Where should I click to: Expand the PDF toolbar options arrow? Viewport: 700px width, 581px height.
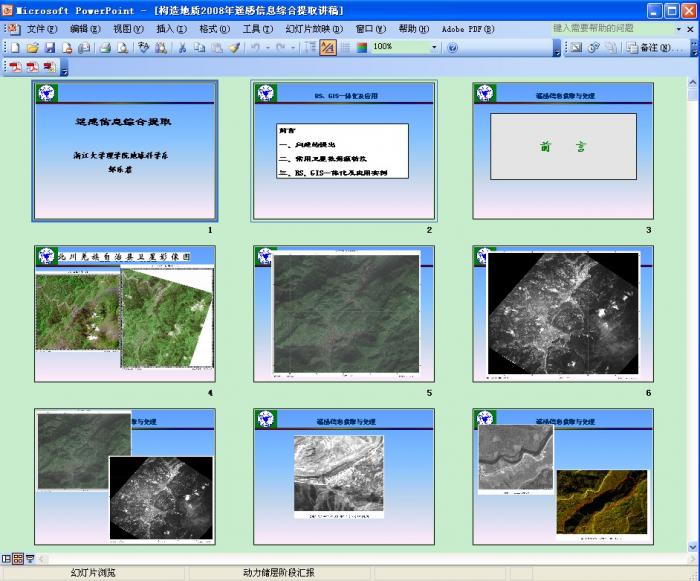coord(65,69)
